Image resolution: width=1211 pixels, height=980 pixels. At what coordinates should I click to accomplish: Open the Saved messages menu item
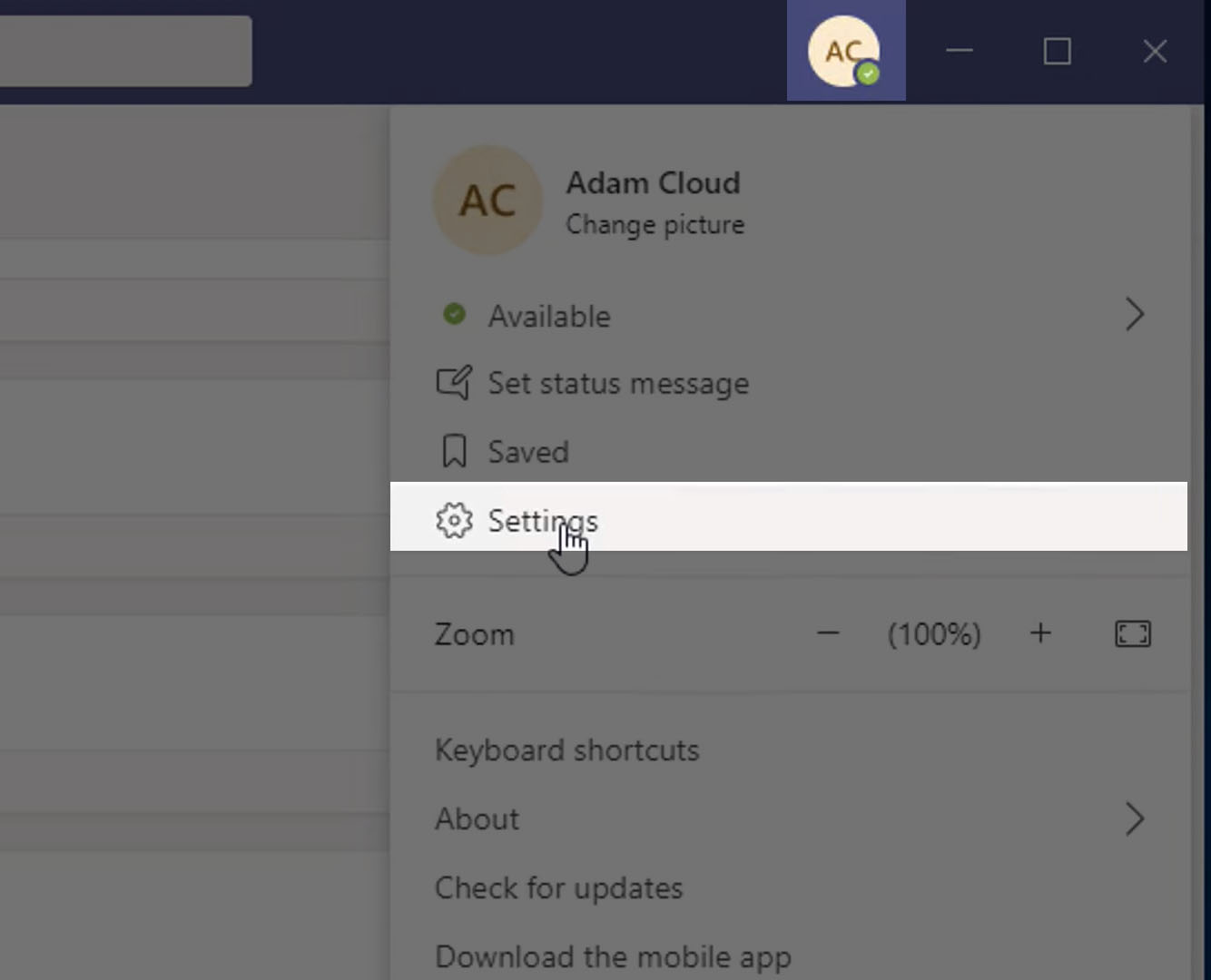(x=528, y=452)
